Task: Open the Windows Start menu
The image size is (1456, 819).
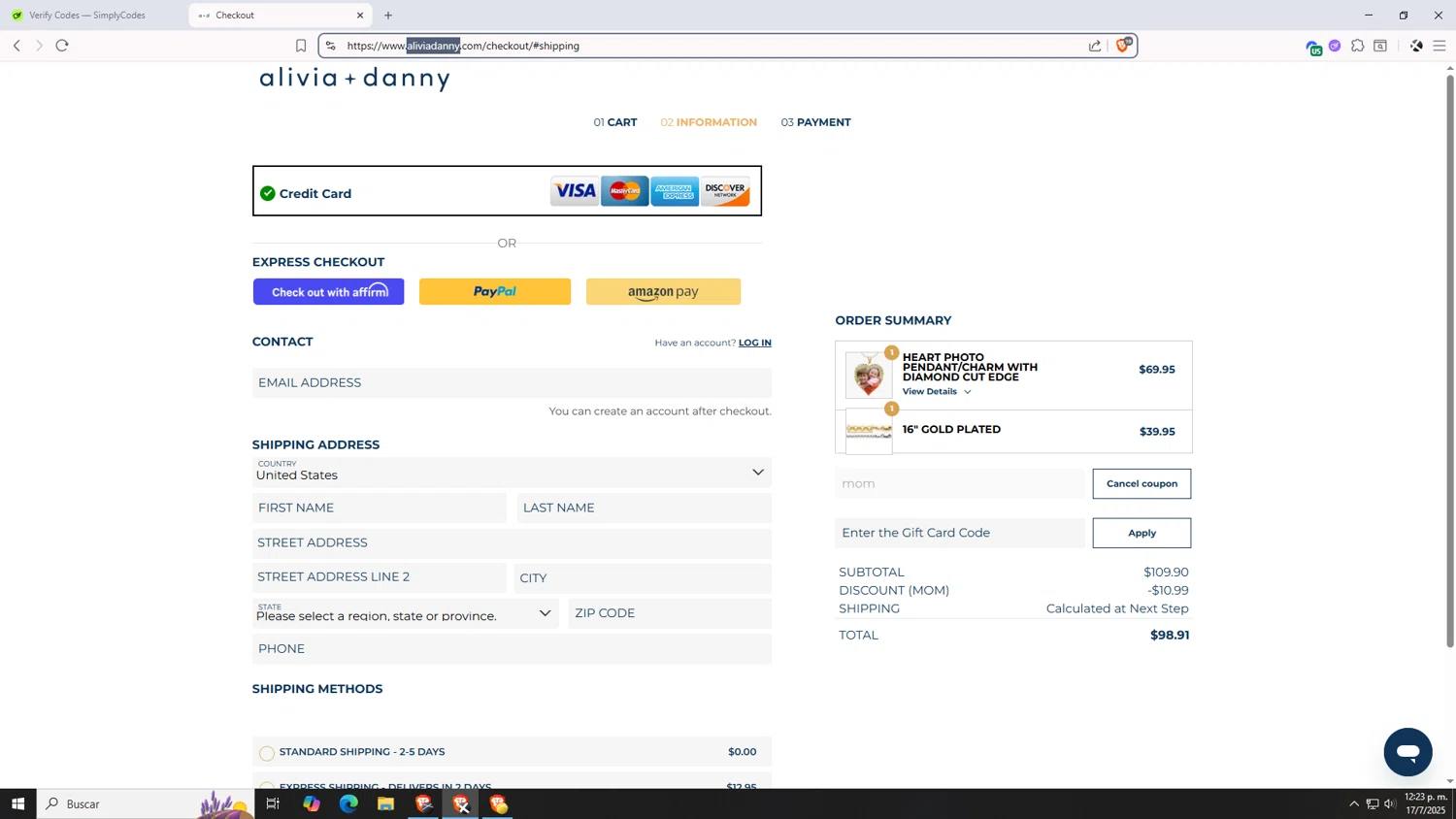Action: pyautogui.click(x=17, y=803)
